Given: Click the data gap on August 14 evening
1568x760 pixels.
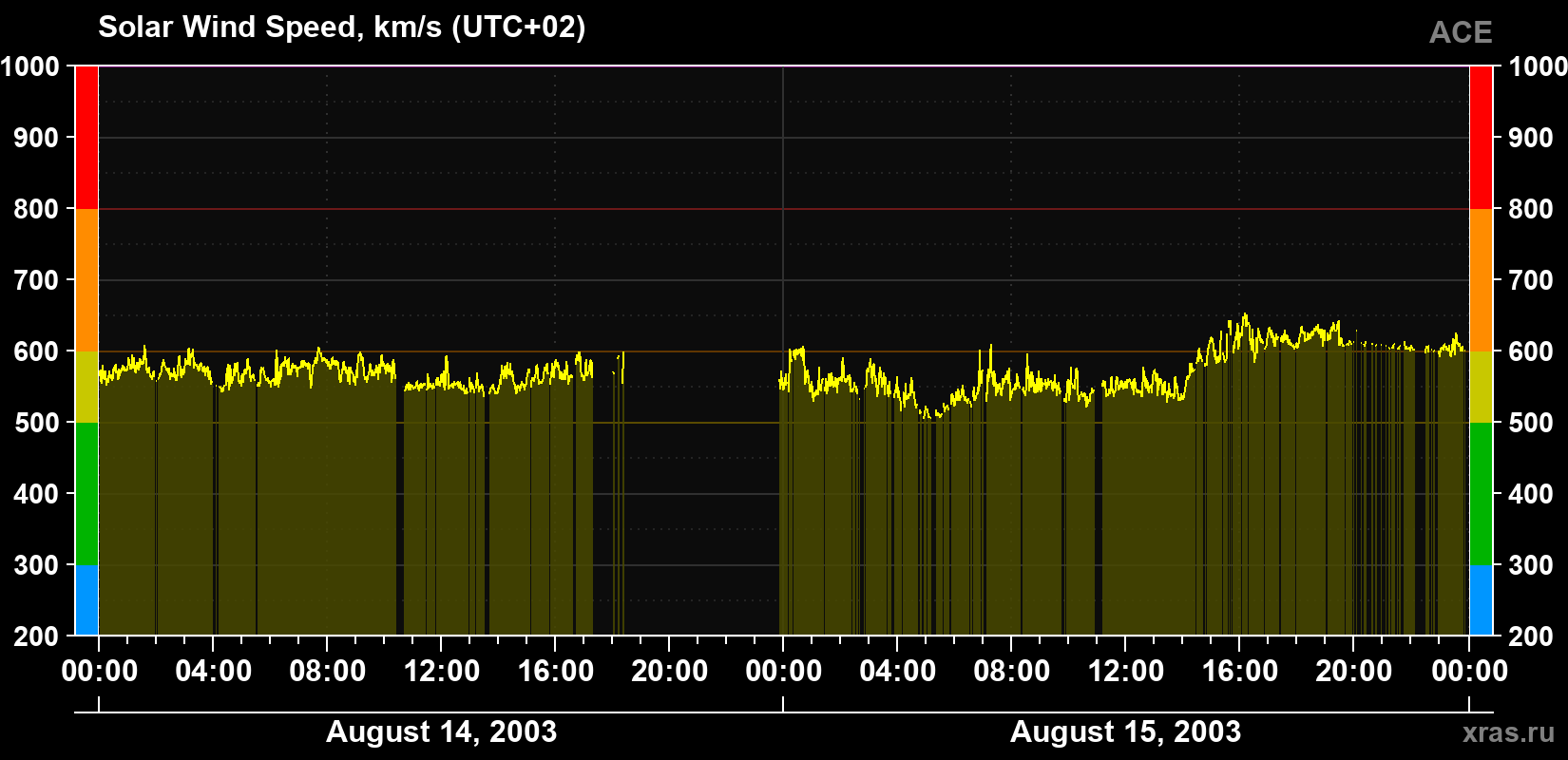Looking at the screenshot, I should [702, 494].
